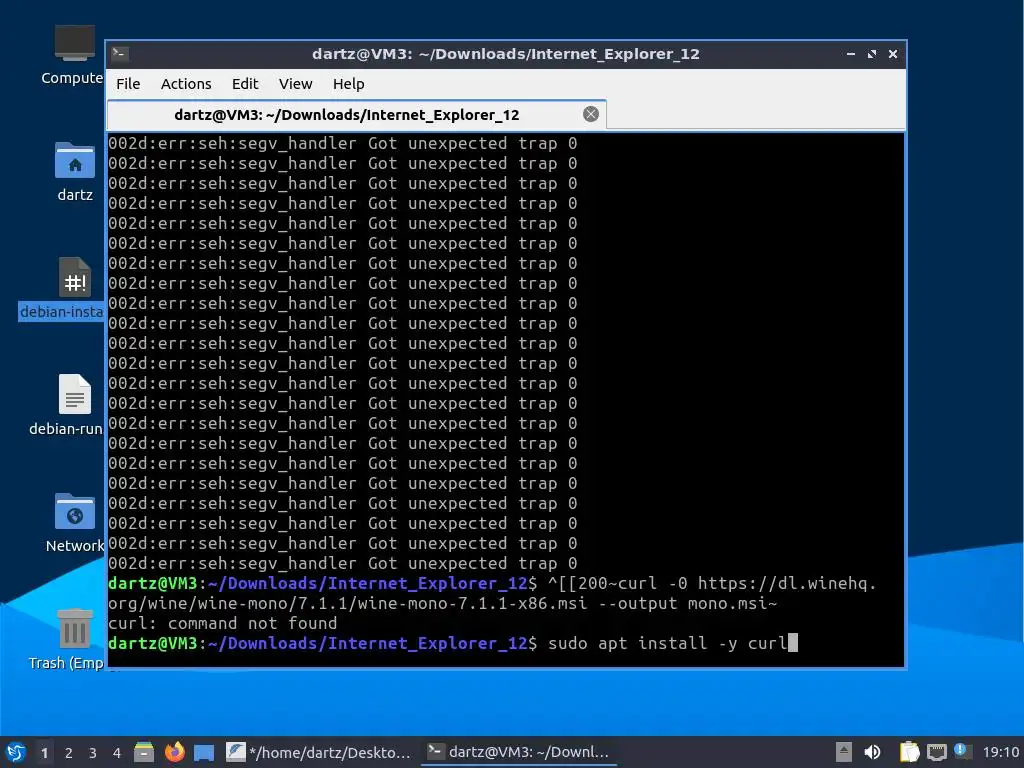Image resolution: width=1024 pixels, height=768 pixels.
Task: Switch to the dartz@VM3 terminal task
Action: click(x=519, y=752)
